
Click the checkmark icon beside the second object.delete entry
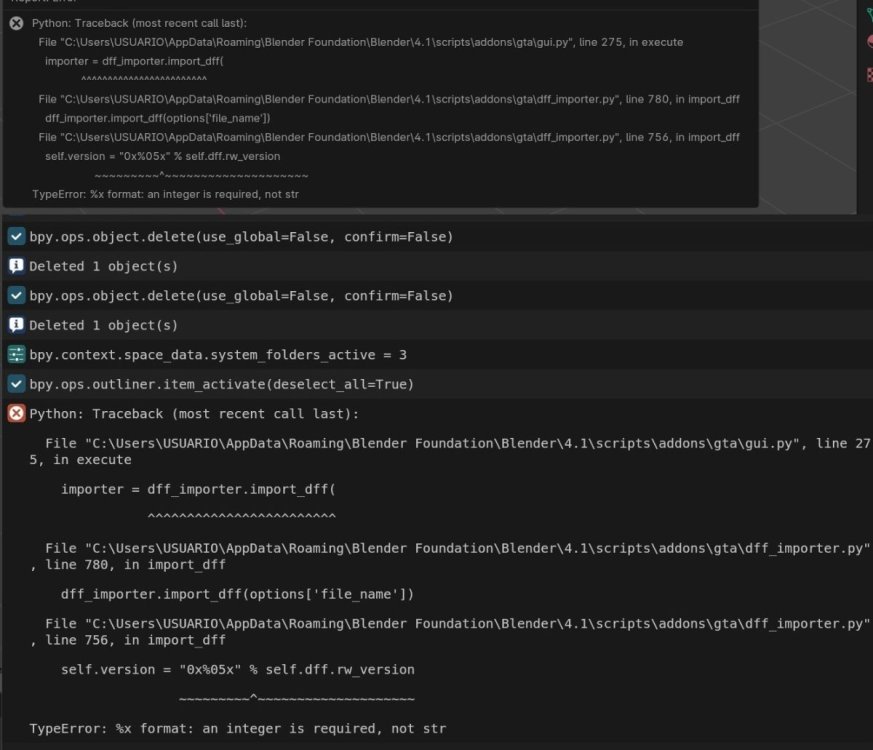pos(16,296)
